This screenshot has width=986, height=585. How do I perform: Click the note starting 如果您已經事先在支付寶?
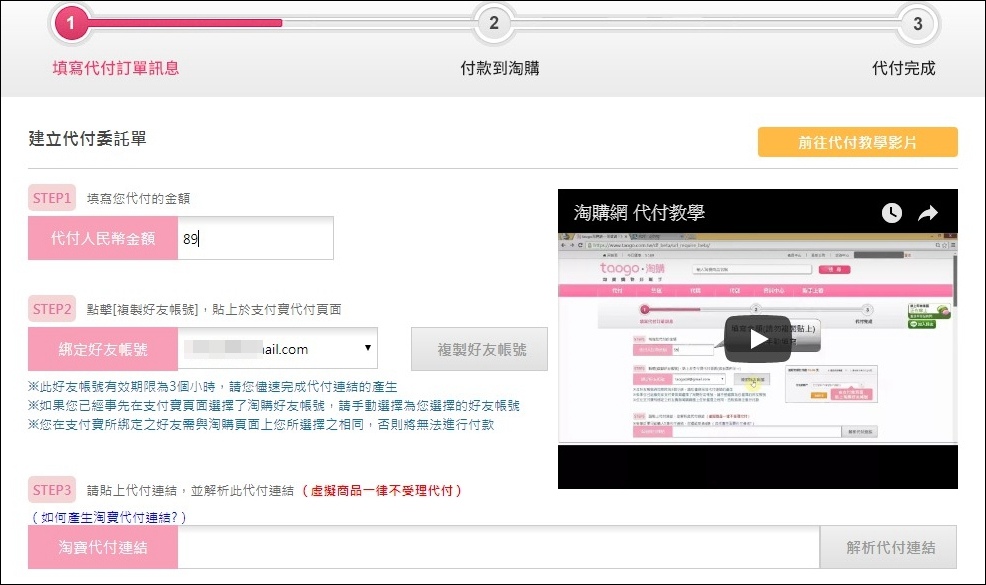pos(274,406)
